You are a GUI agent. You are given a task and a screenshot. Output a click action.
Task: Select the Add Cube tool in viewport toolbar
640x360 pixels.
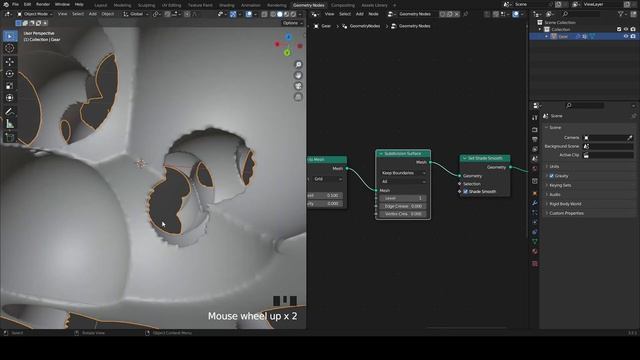click(x=10, y=138)
